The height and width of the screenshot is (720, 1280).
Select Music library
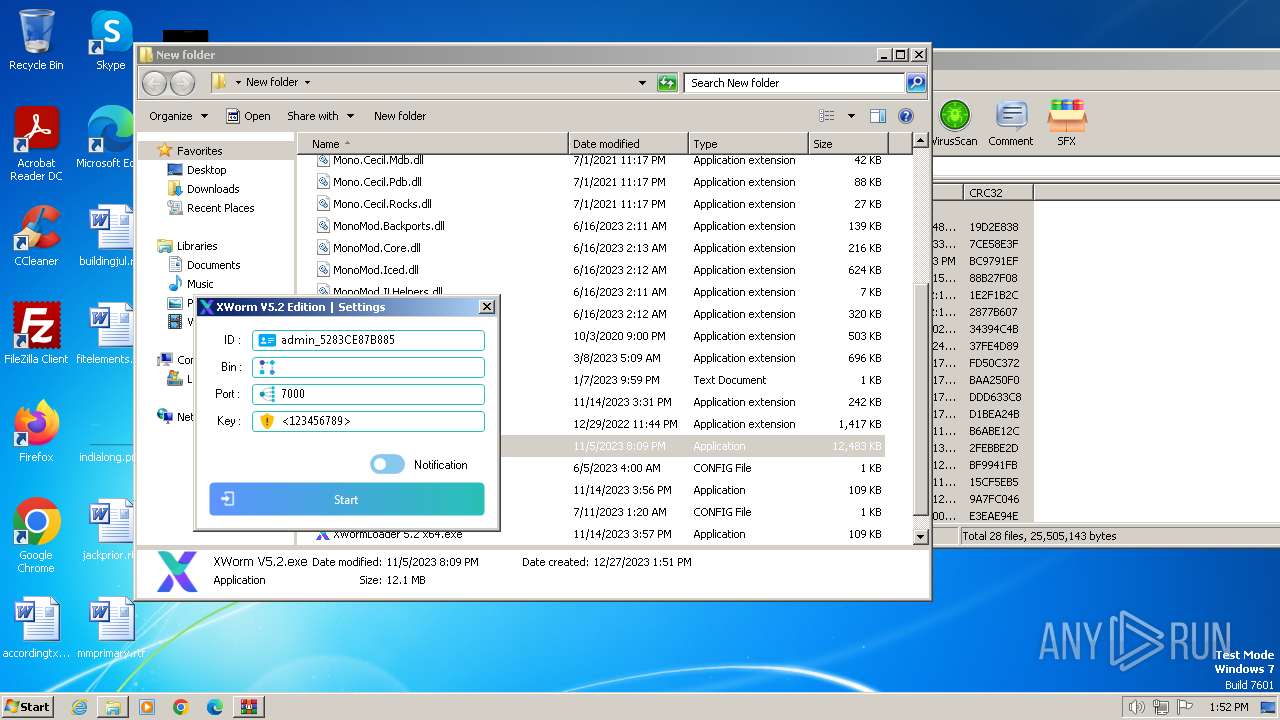click(200, 284)
